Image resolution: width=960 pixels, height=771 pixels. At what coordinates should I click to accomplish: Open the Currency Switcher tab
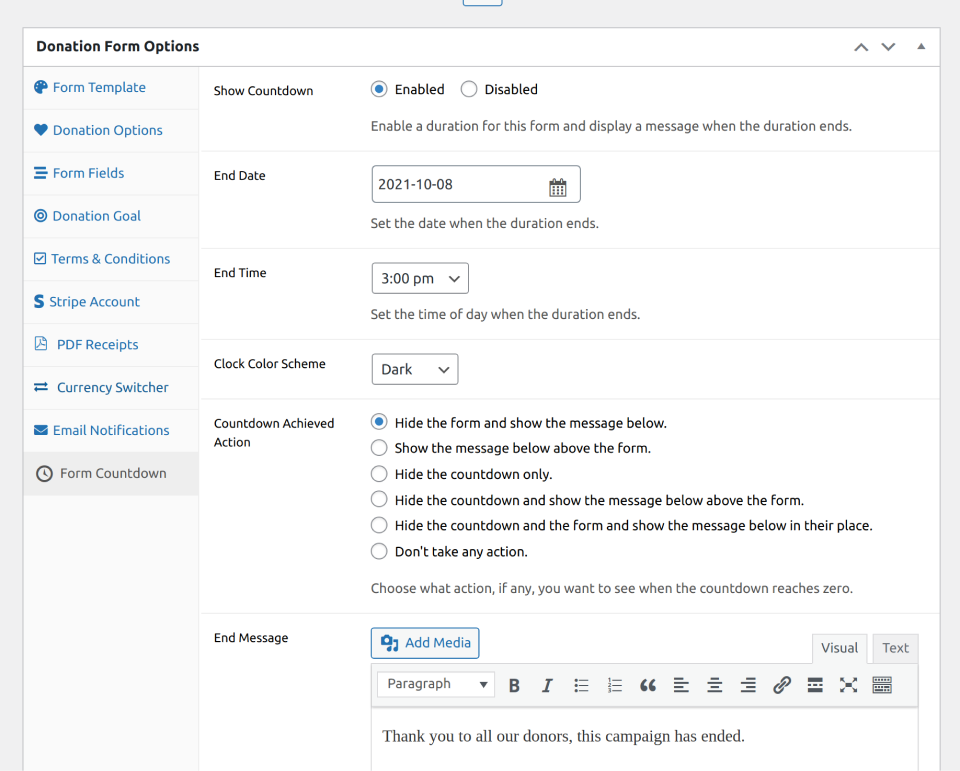[111, 388]
